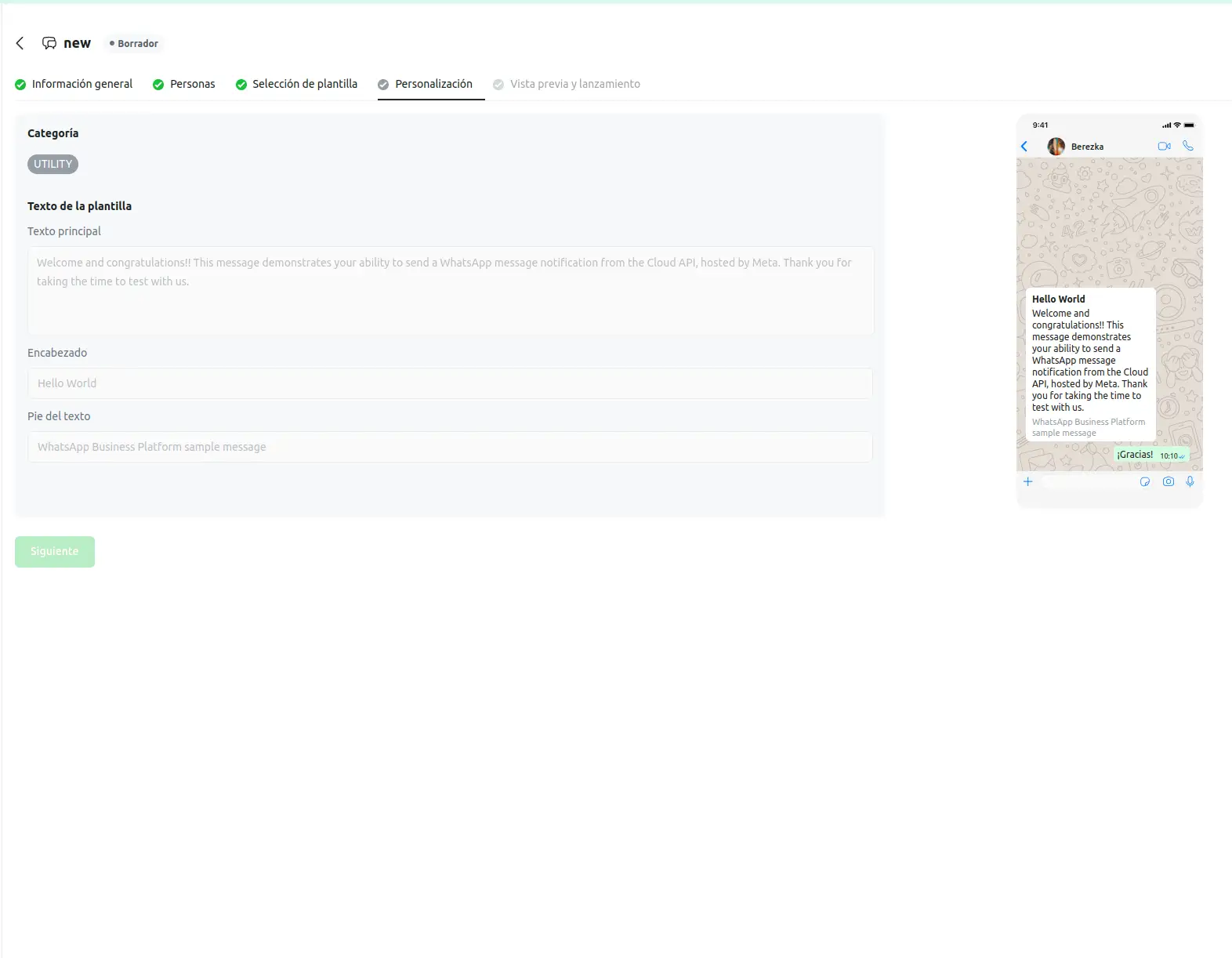Click the microphone icon in chat preview
1232x958 pixels.
(x=1190, y=482)
